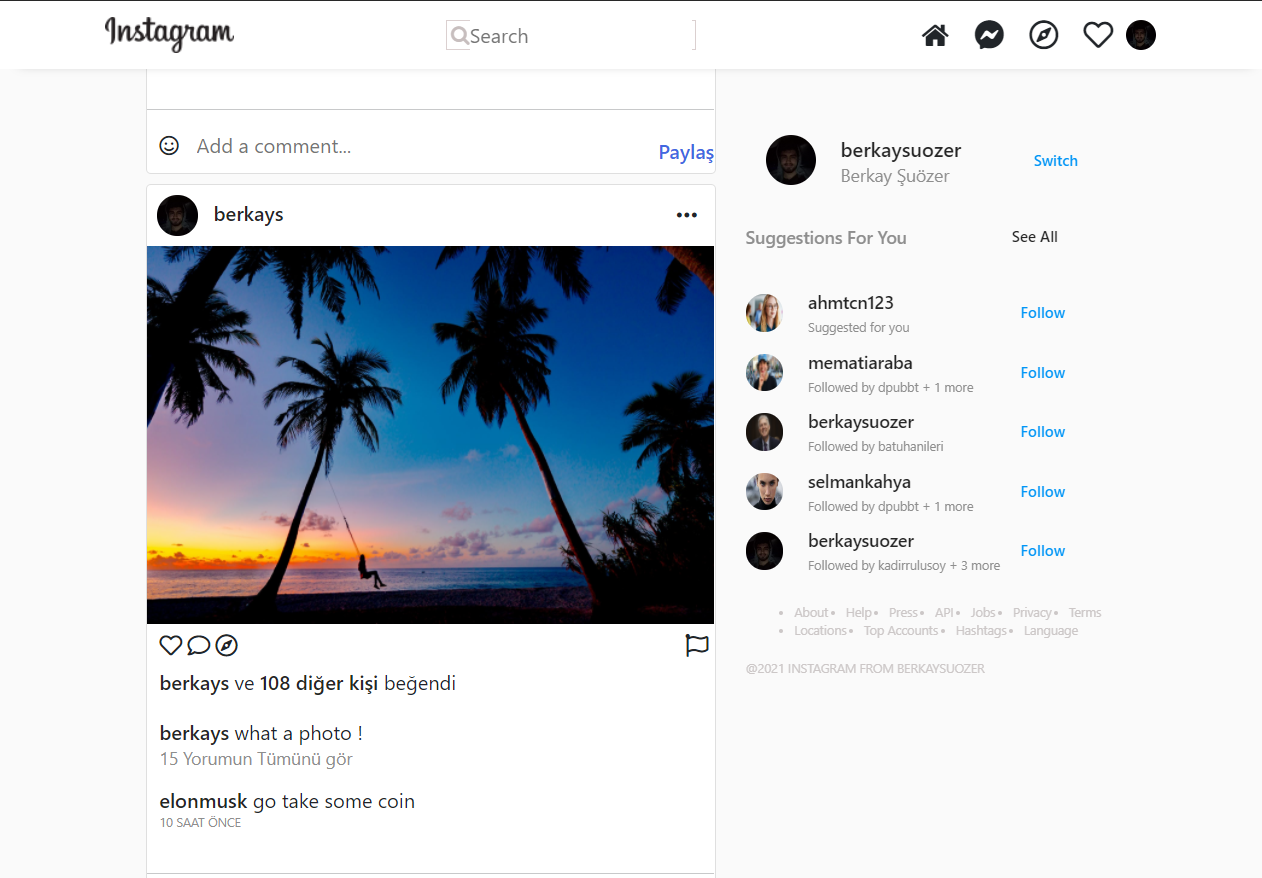Open the emoji picker in the comment box
This screenshot has height=878, width=1262.
[169, 145]
